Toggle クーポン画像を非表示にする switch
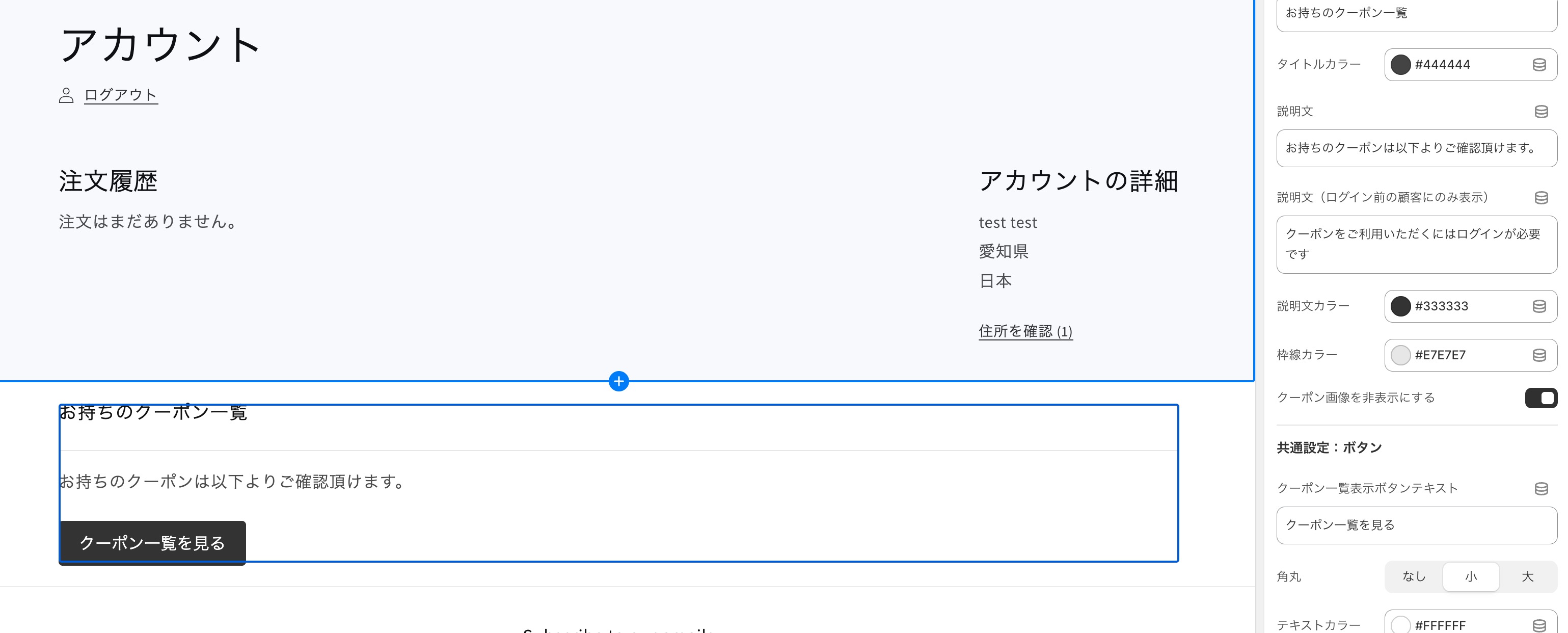This screenshot has height=633, width=1568. (1540, 398)
